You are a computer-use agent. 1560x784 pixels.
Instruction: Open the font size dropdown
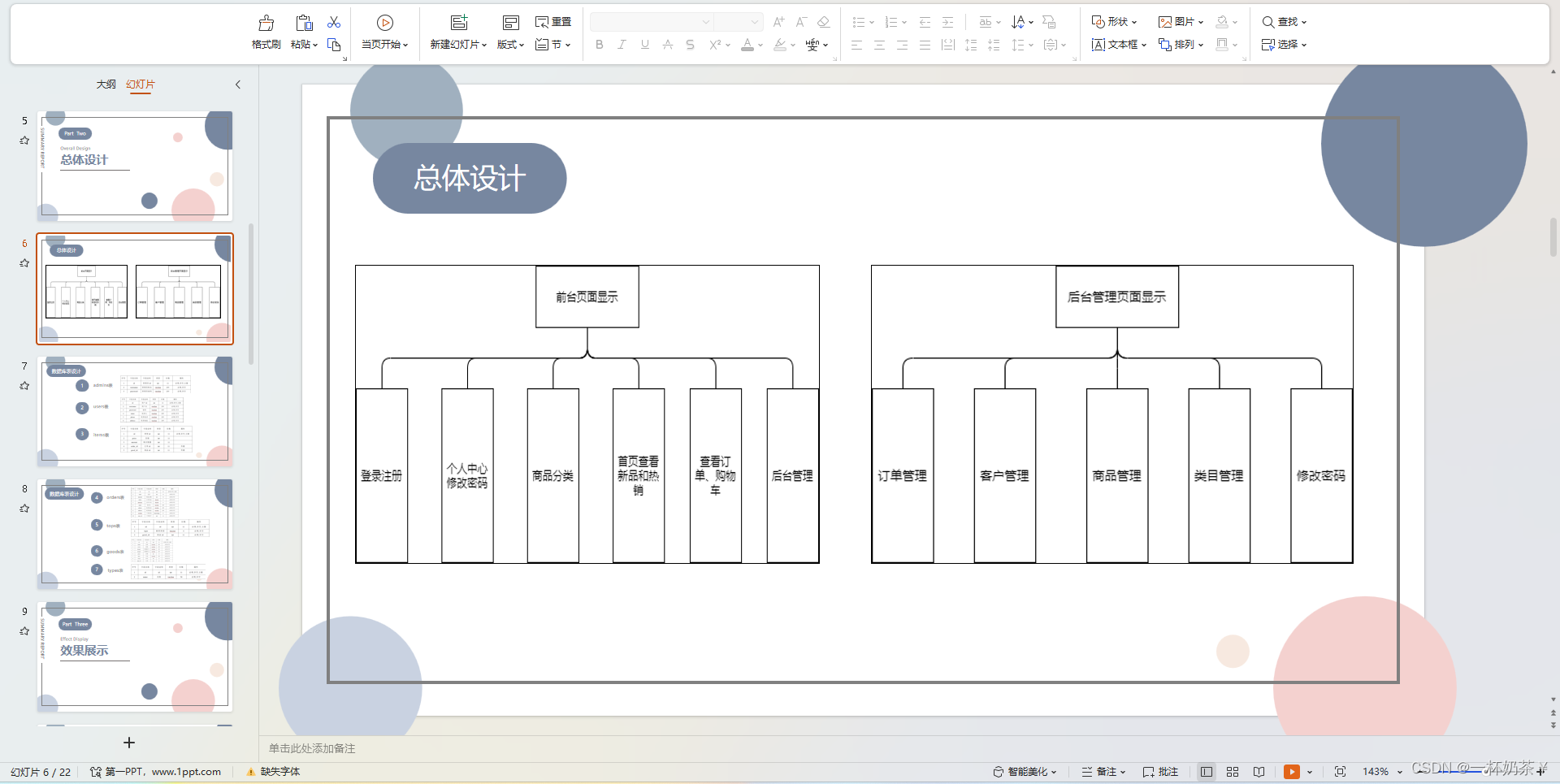pyautogui.click(x=755, y=22)
